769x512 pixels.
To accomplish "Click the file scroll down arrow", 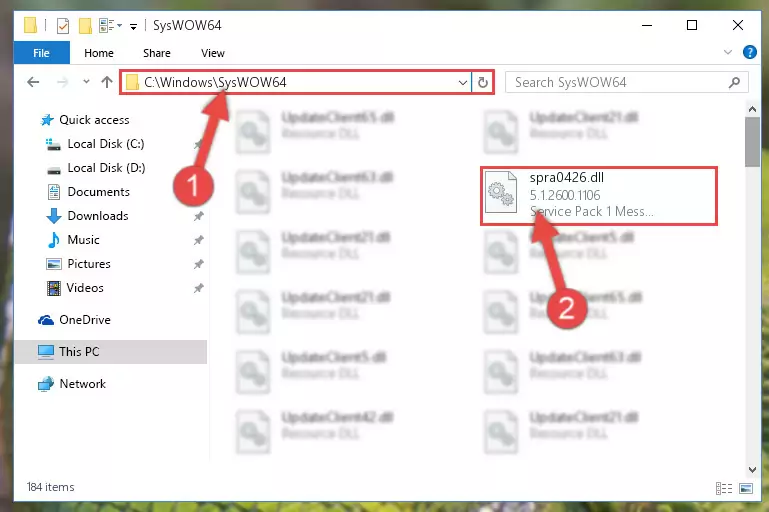I will tap(752, 469).
